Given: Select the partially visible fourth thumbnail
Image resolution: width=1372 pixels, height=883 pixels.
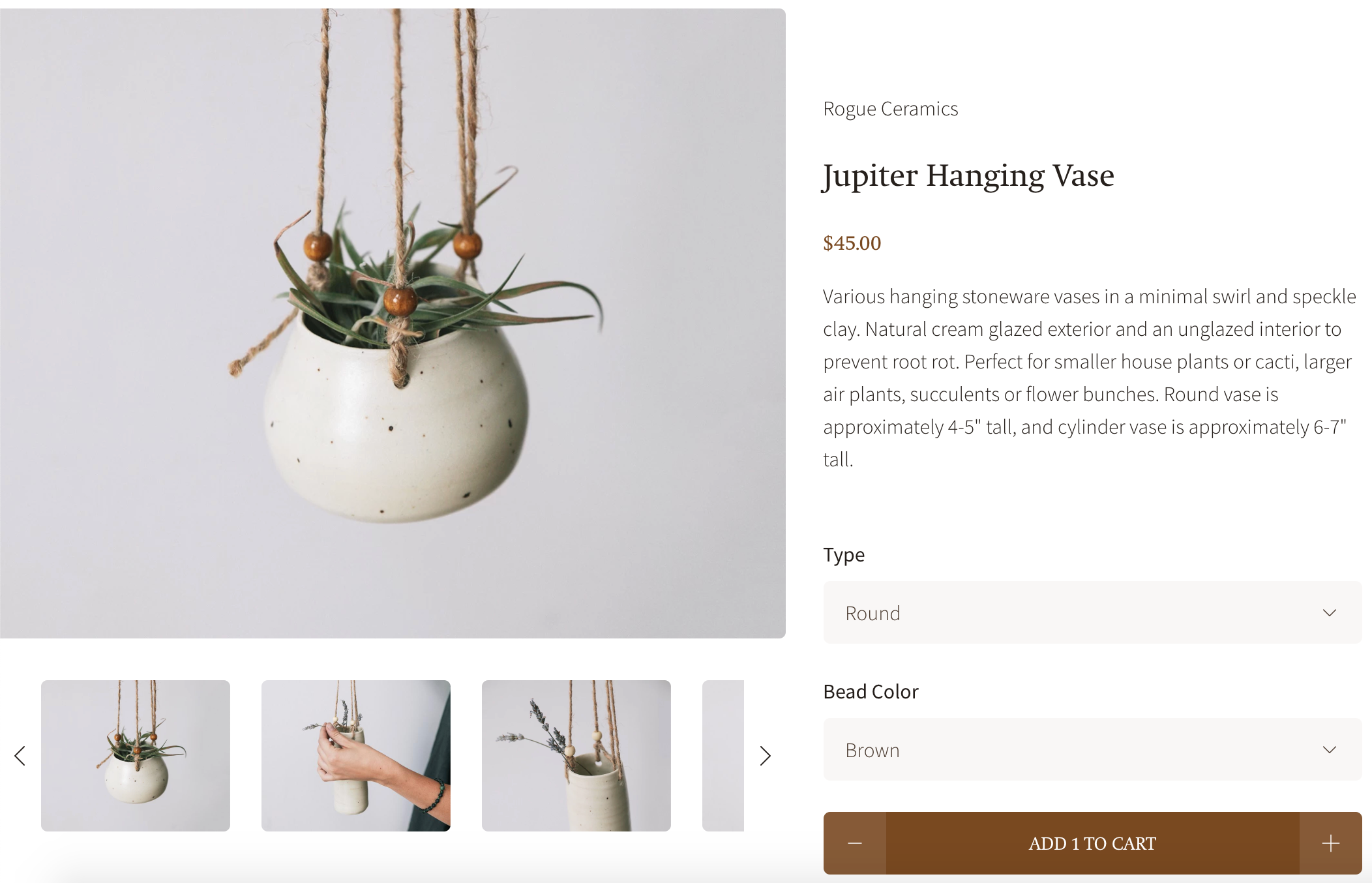Looking at the screenshot, I should 723,756.
